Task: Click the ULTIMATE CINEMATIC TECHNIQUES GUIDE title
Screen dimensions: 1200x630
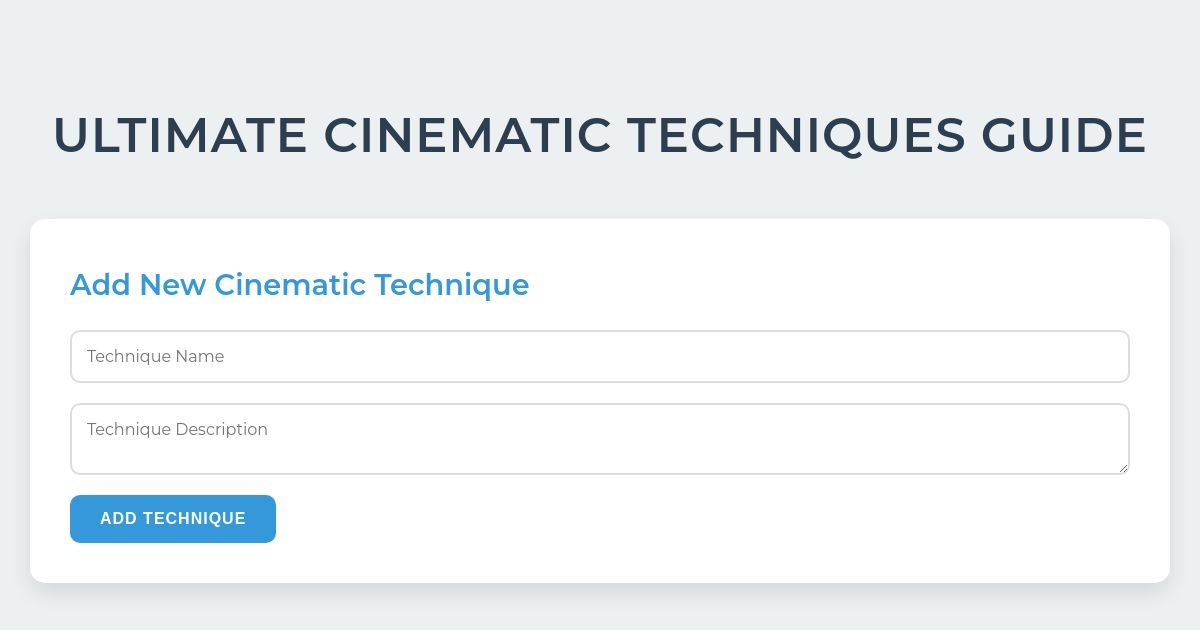Action: pyautogui.click(x=600, y=135)
